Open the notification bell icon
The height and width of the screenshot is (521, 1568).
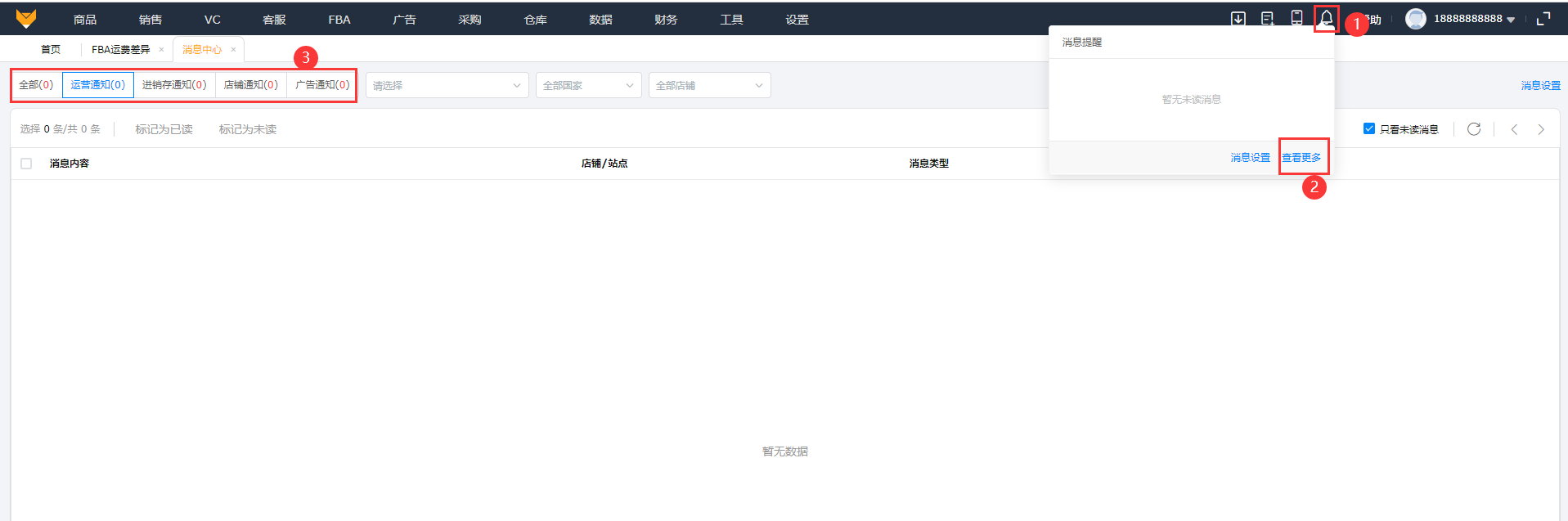pyautogui.click(x=1327, y=18)
